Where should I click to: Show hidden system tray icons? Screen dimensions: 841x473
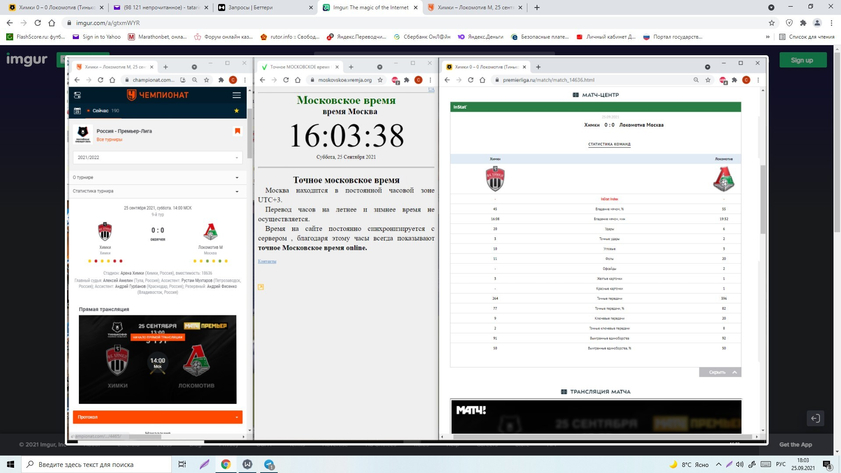[719, 464]
